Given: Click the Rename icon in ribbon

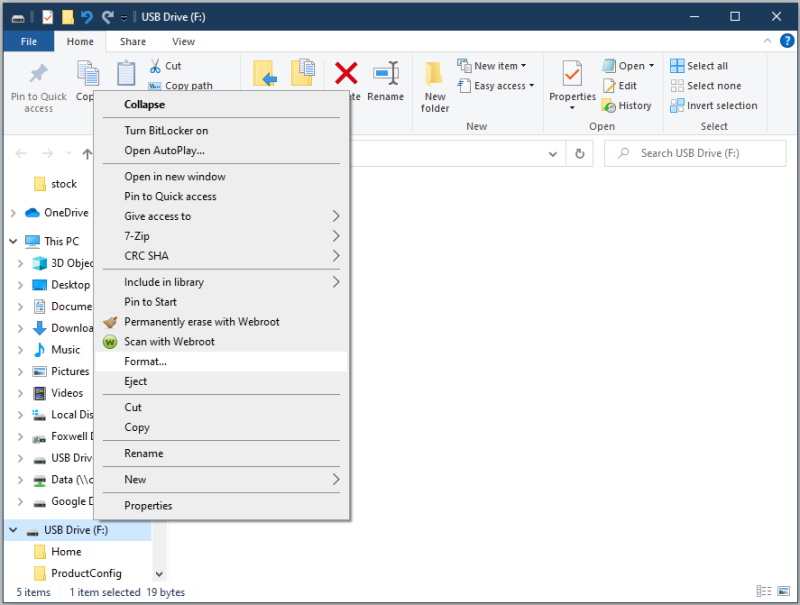Looking at the screenshot, I should click(x=386, y=74).
